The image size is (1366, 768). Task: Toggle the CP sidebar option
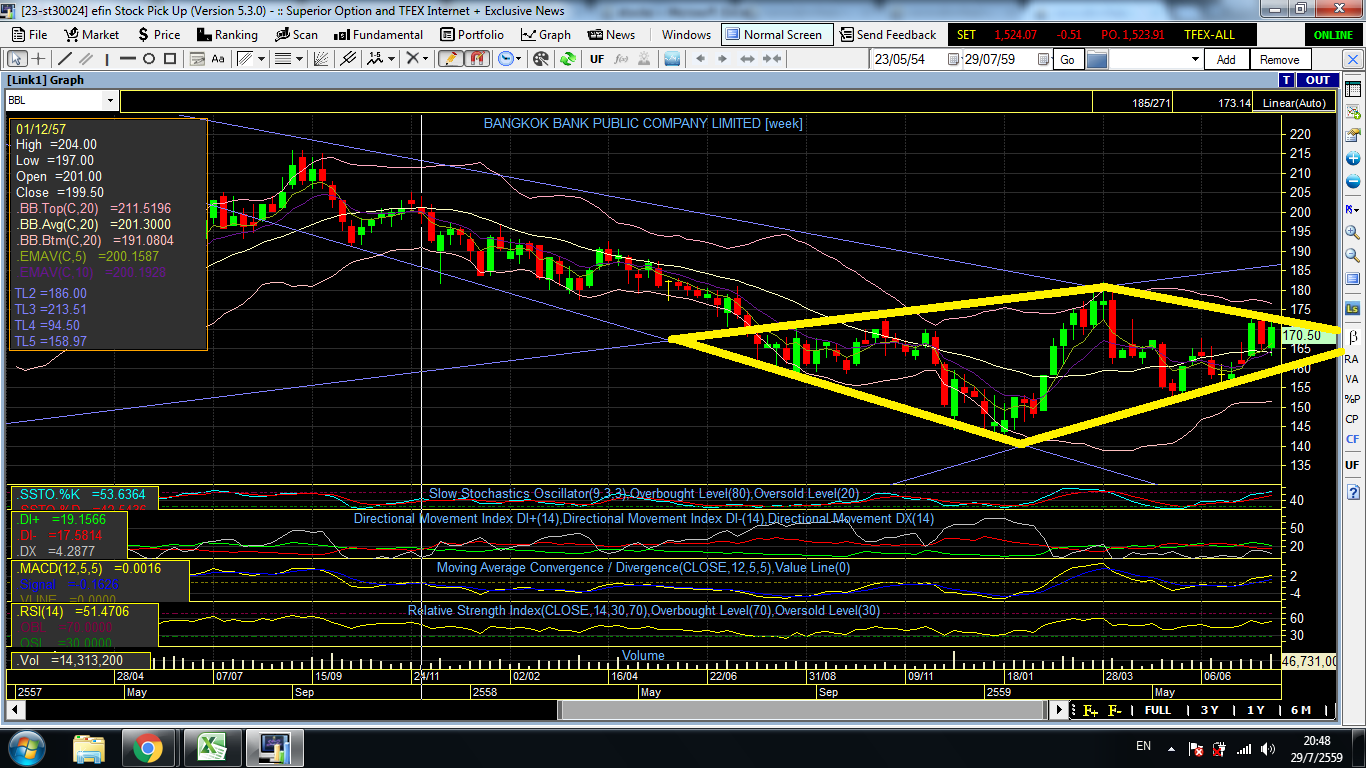coord(1352,419)
